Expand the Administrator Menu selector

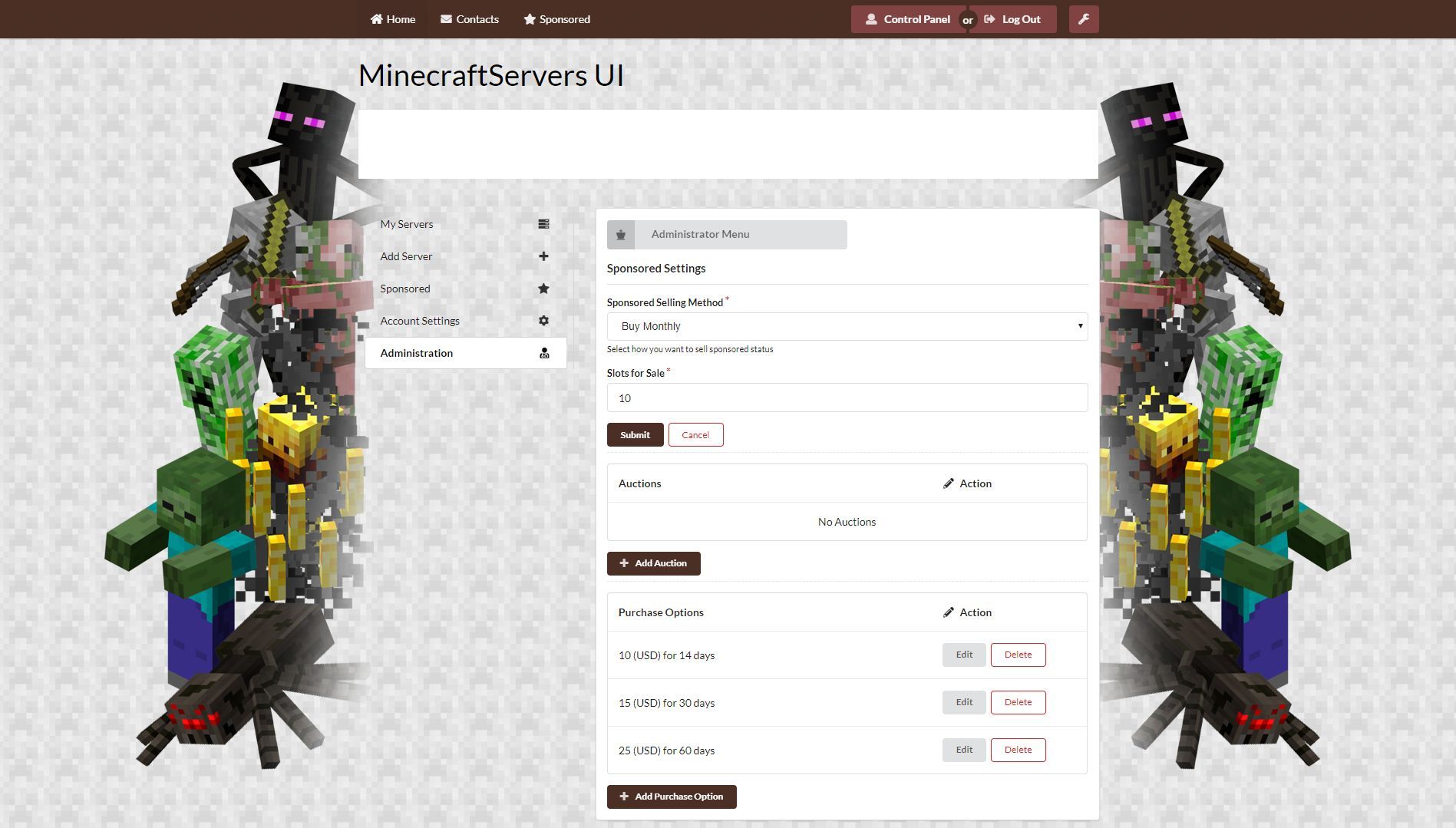[727, 235]
